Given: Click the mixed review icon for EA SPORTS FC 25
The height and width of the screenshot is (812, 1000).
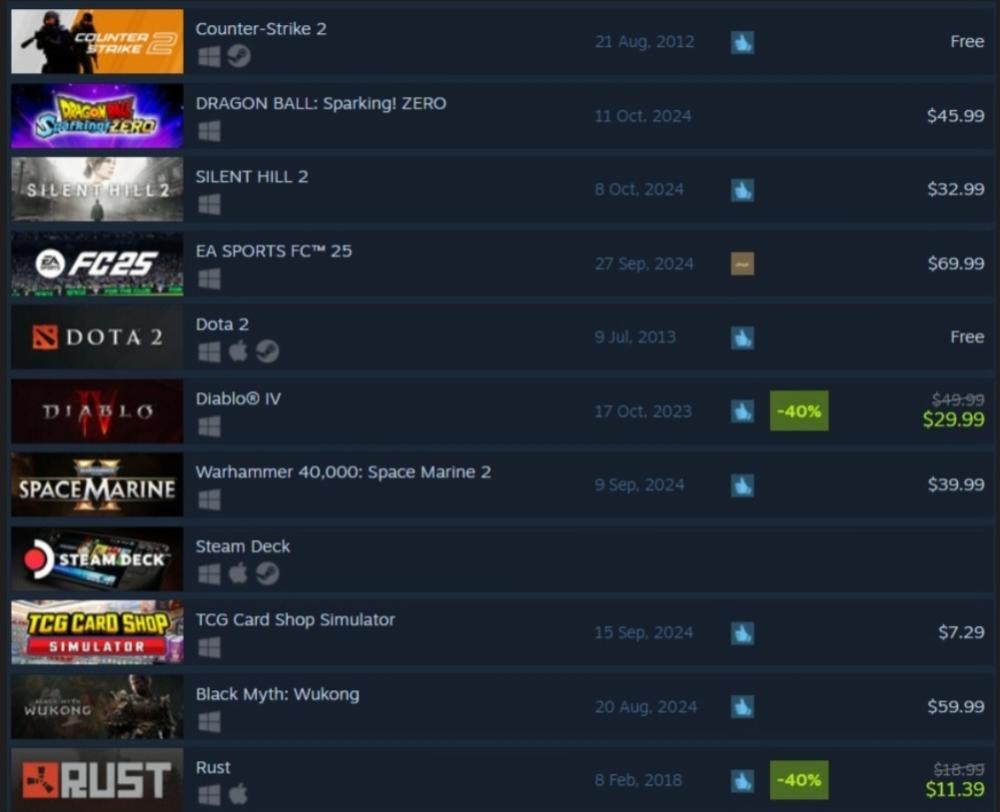Looking at the screenshot, I should [x=742, y=263].
